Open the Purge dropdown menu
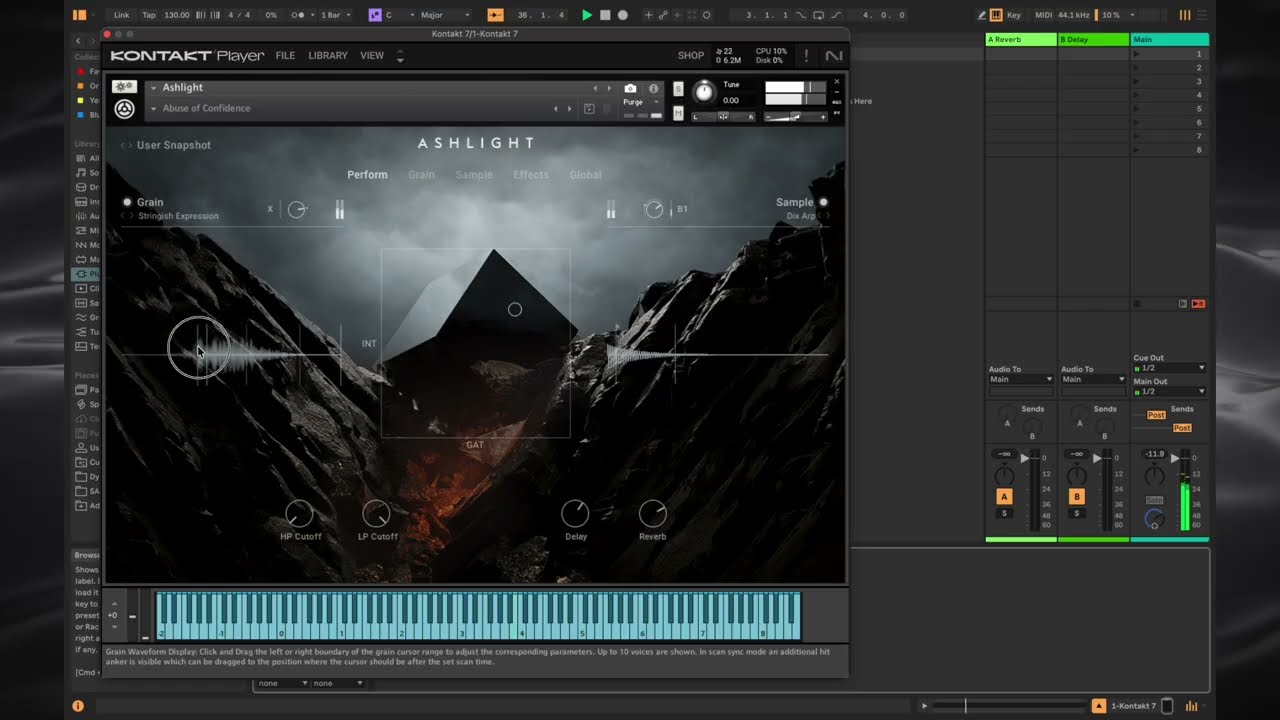Viewport: 1280px width, 720px height. 641,102
